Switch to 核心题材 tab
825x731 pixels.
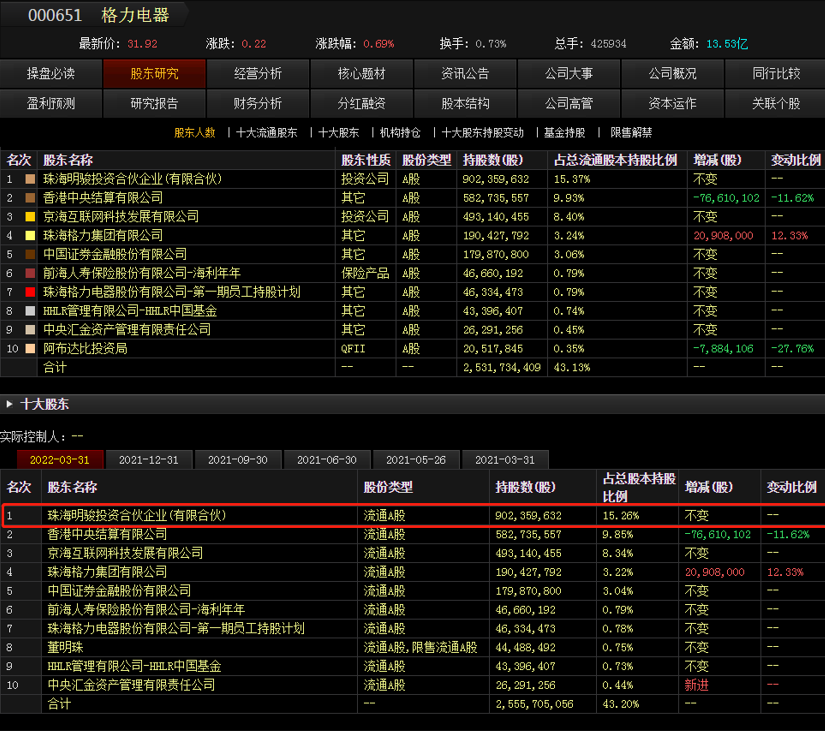pyautogui.click(x=361, y=73)
